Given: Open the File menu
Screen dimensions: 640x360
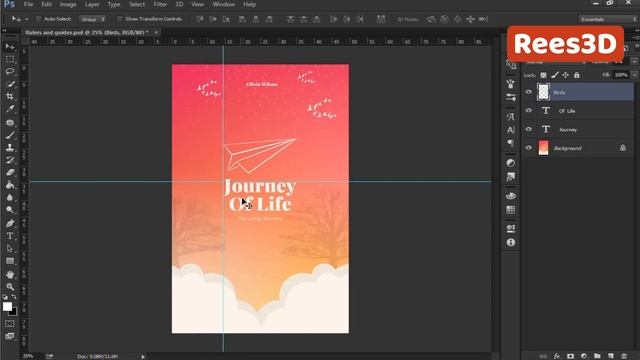Looking at the screenshot, I should point(28,4).
